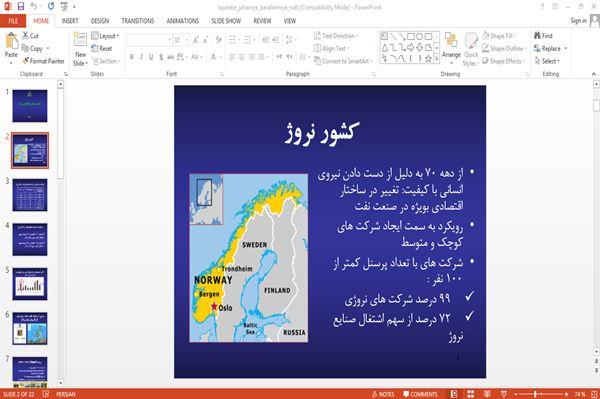Switch to Reading View icon
The width and height of the screenshot is (600, 399).
pyautogui.click(x=487, y=394)
